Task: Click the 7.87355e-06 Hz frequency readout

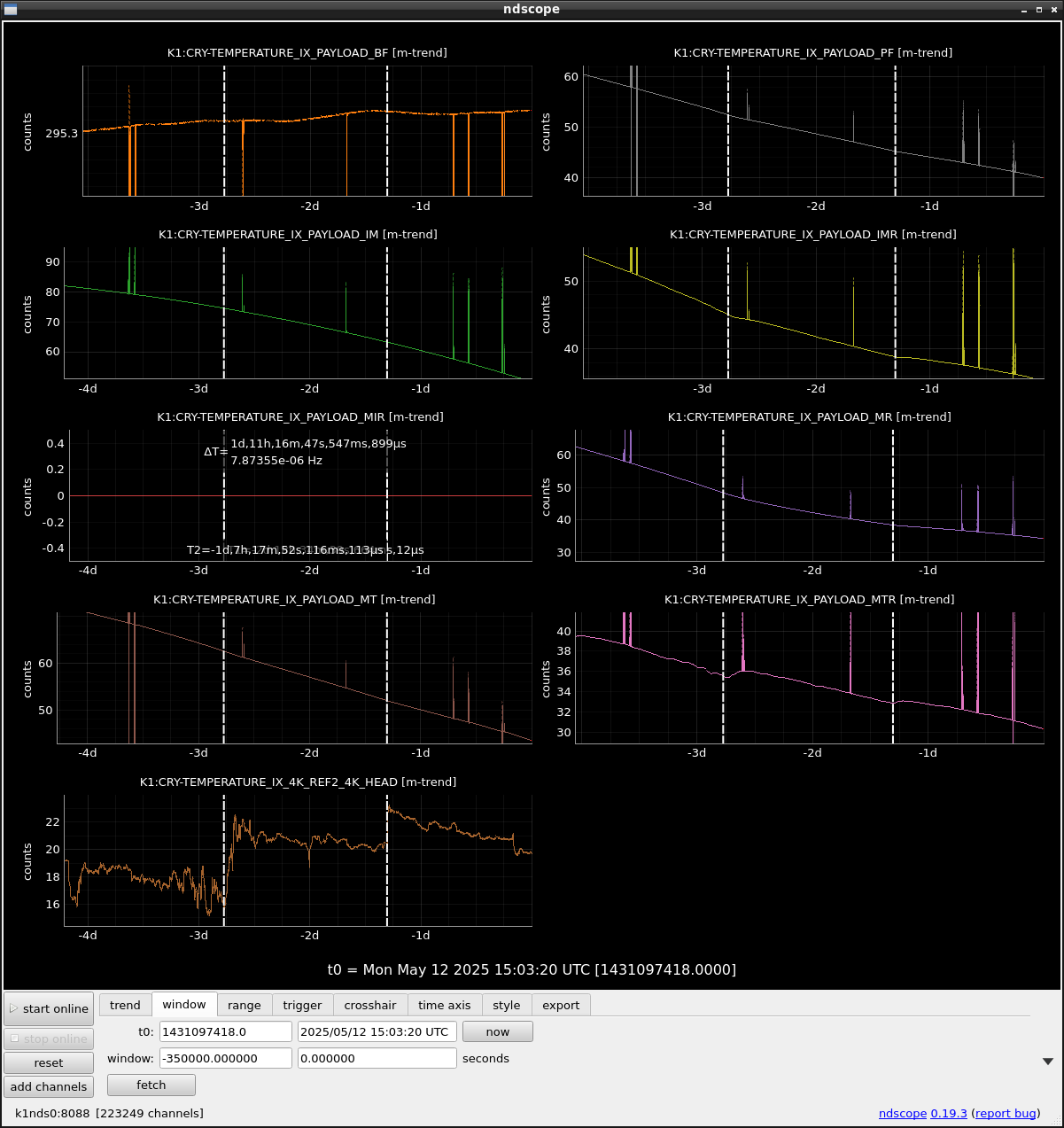Action: tap(276, 461)
